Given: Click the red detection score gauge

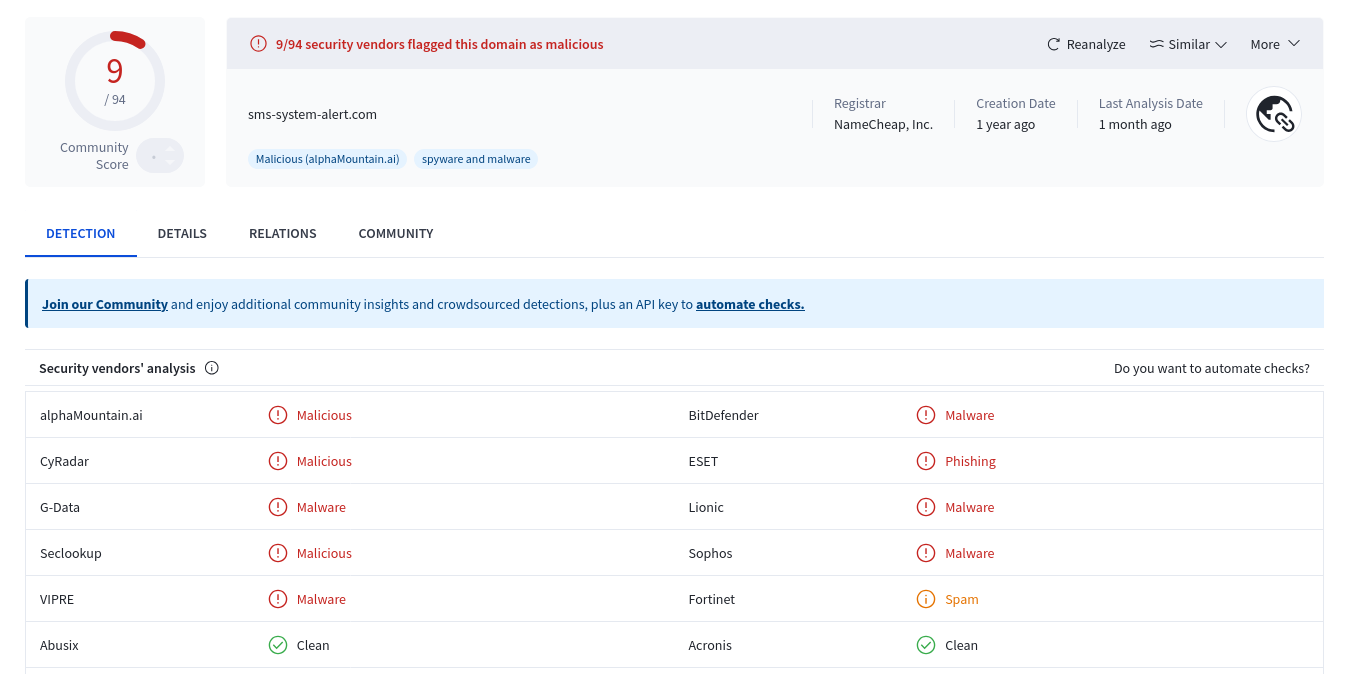Looking at the screenshot, I should click(114, 79).
